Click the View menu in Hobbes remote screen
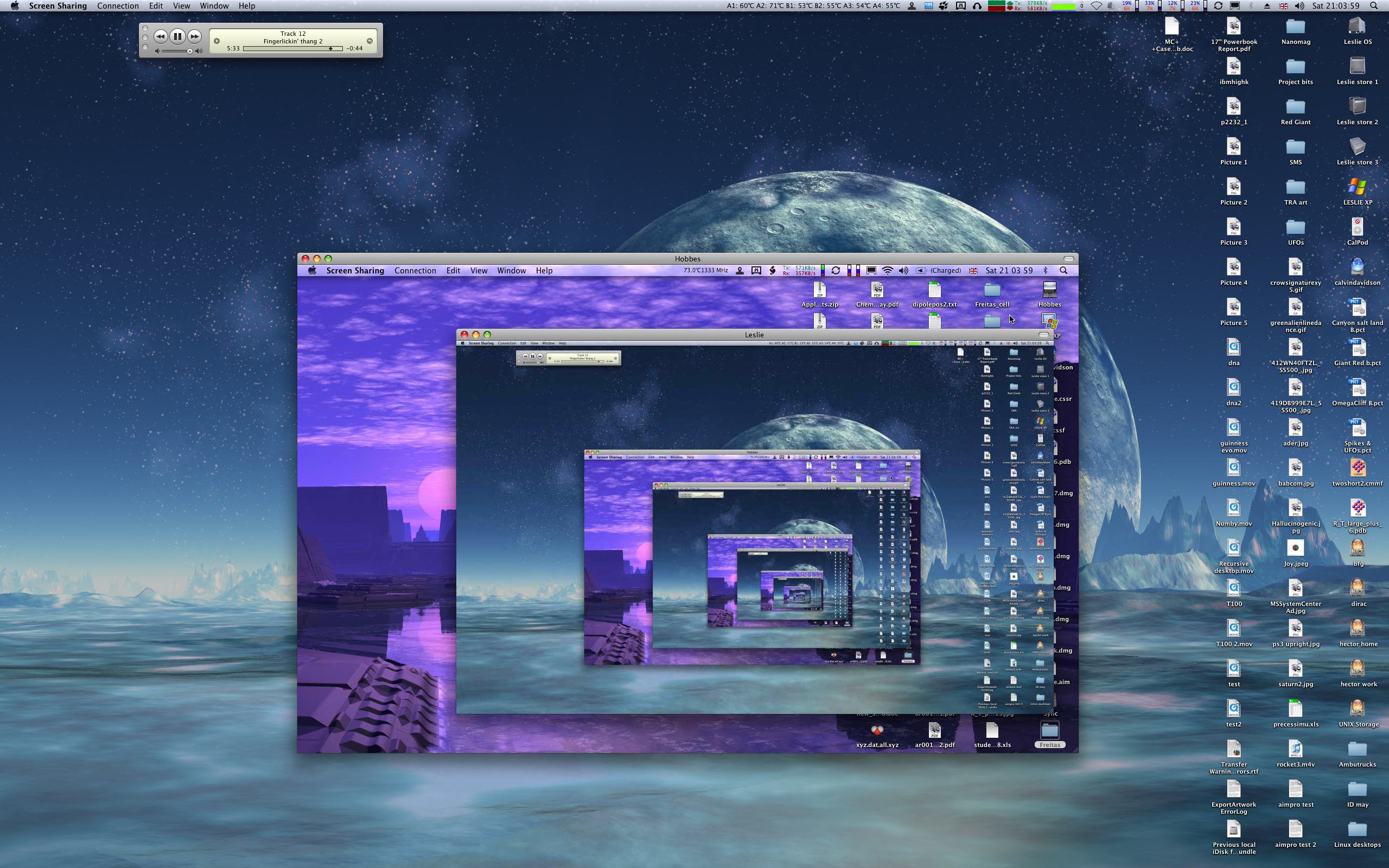The width and height of the screenshot is (1389, 868). 479,271
